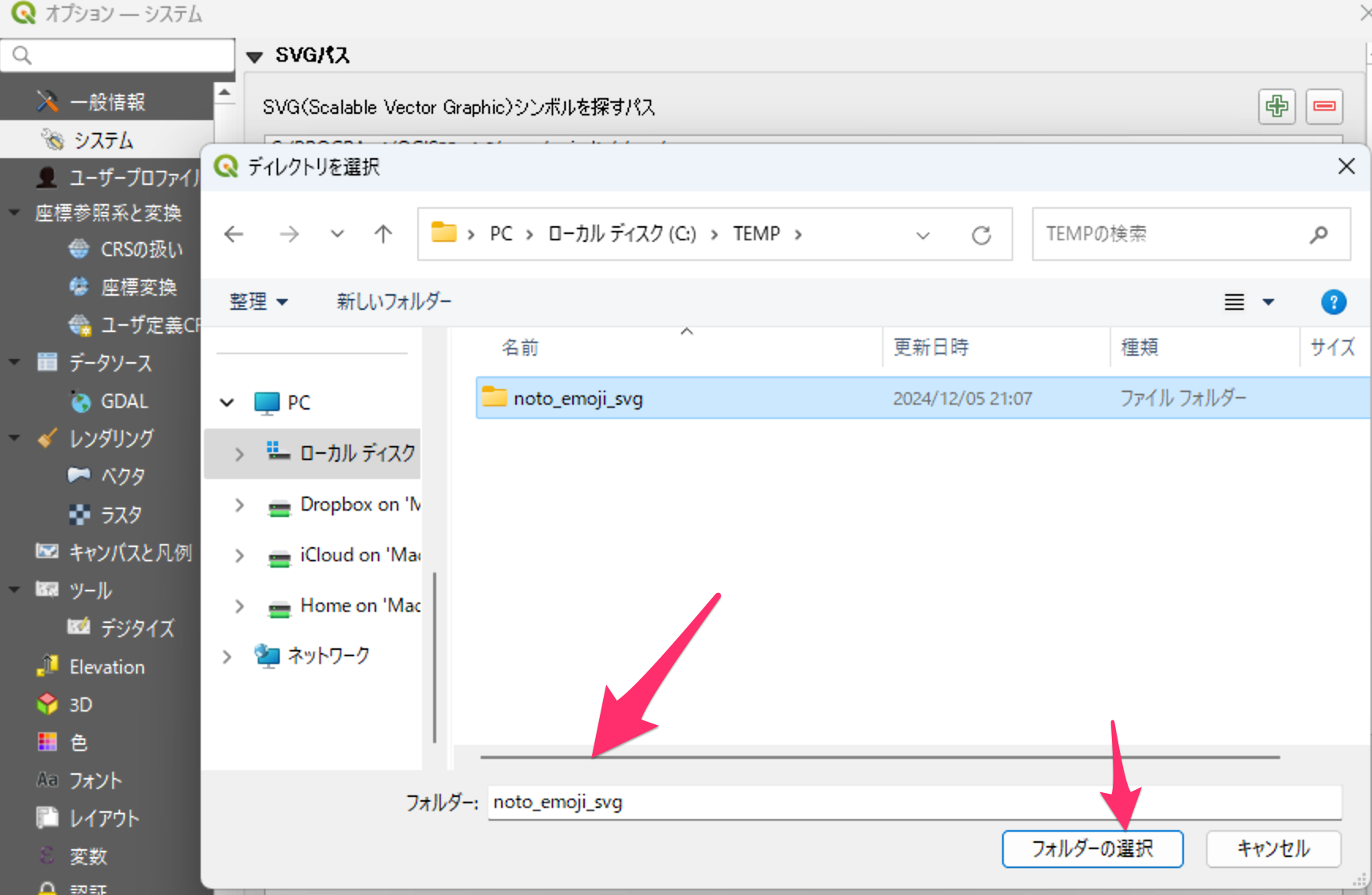Click the 色 color palette icon
This screenshot has height=895, width=1372.
point(47,742)
